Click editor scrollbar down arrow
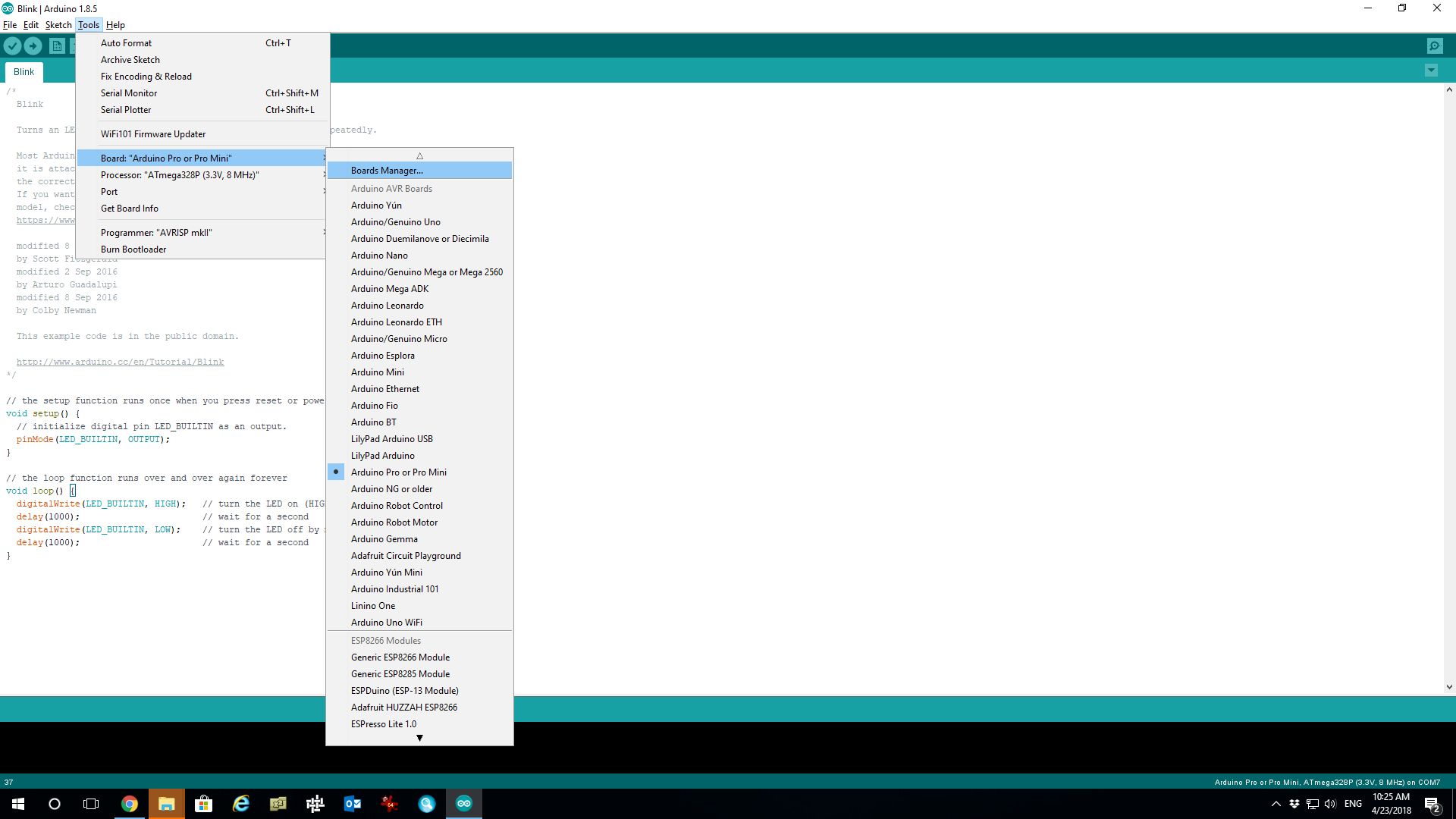This screenshot has width=1456, height=819. click(x=1449, y=687)
